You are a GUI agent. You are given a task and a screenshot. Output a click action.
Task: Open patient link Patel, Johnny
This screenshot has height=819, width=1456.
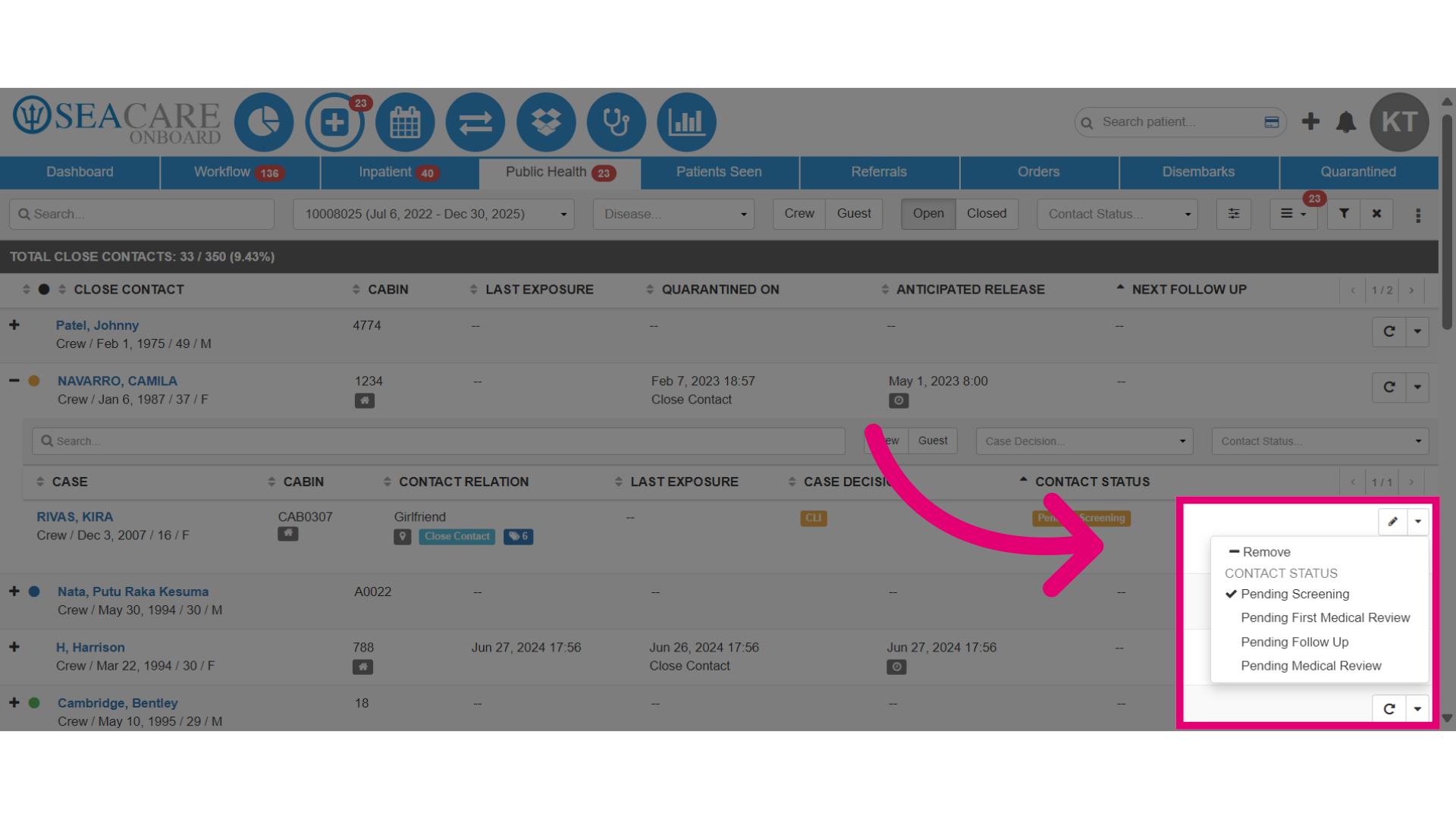[x=97, y=325]
